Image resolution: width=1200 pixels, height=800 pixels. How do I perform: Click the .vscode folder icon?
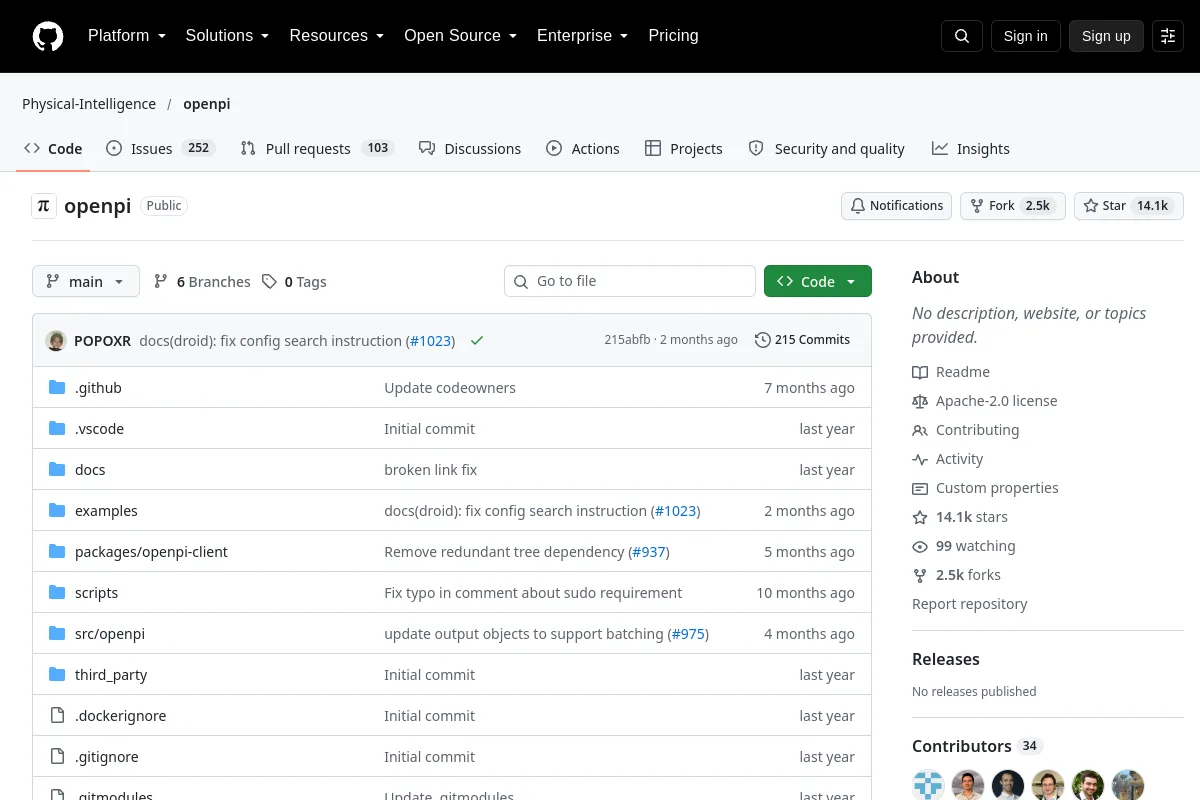tap(57, 429)
